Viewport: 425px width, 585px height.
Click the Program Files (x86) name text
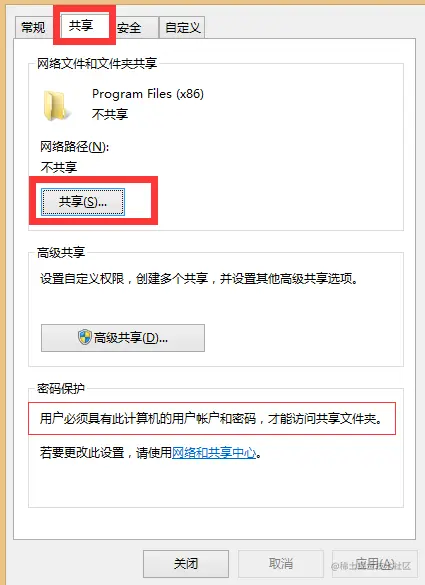coord(148,94)
